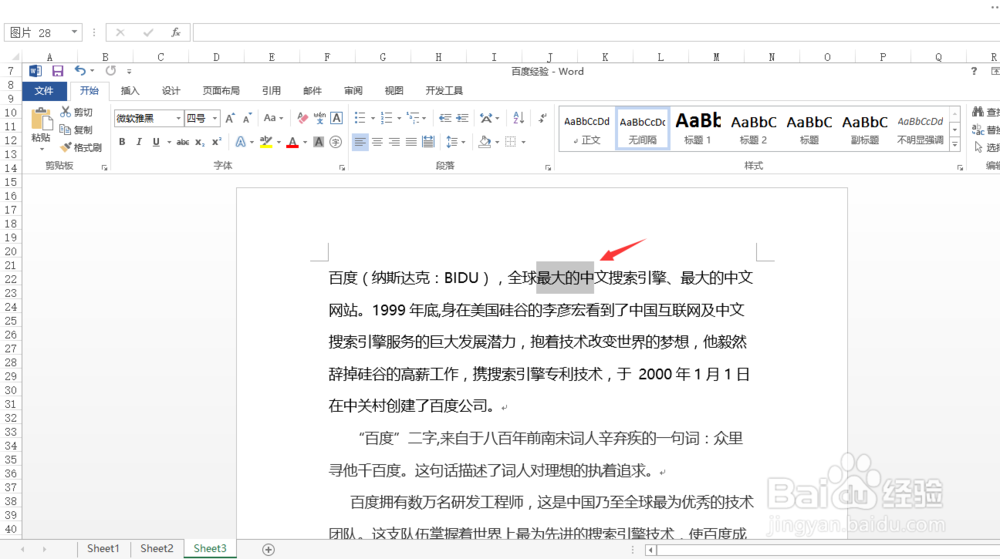1000x559 pixels.
Task: Click the Paste clipboard icon
Action: coord(41,120)
